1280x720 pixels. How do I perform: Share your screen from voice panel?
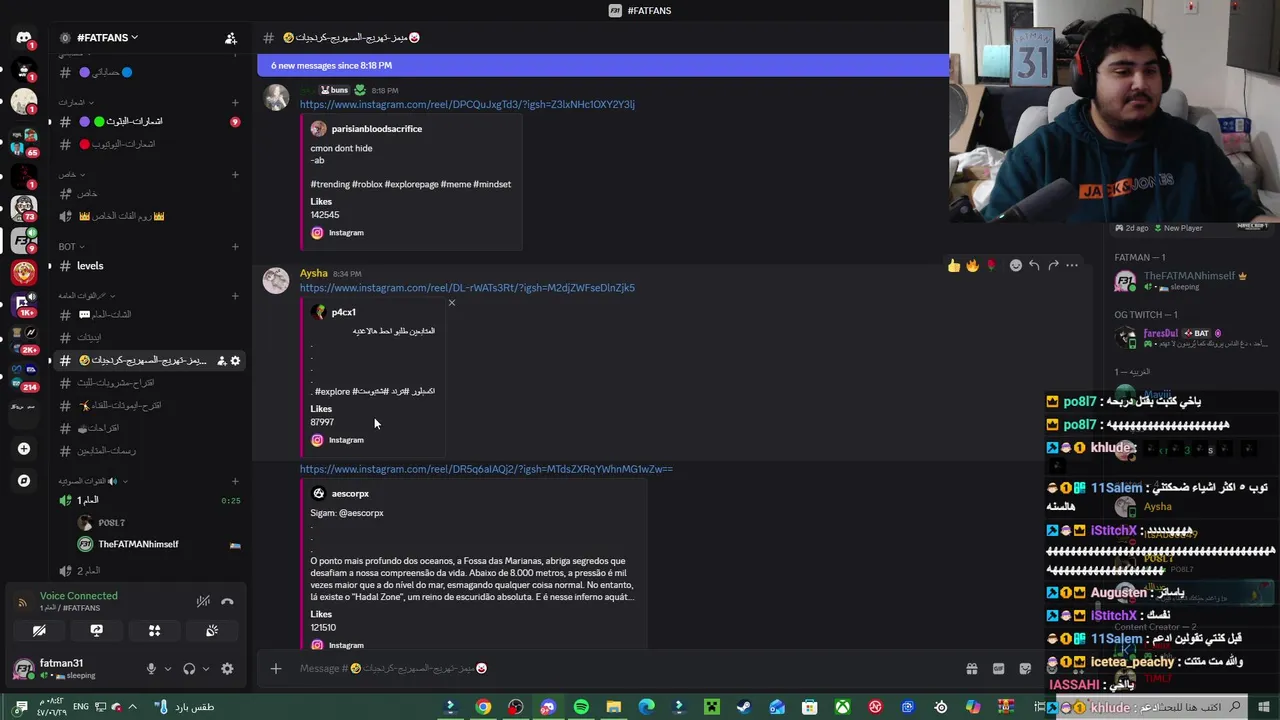[97, 631]
